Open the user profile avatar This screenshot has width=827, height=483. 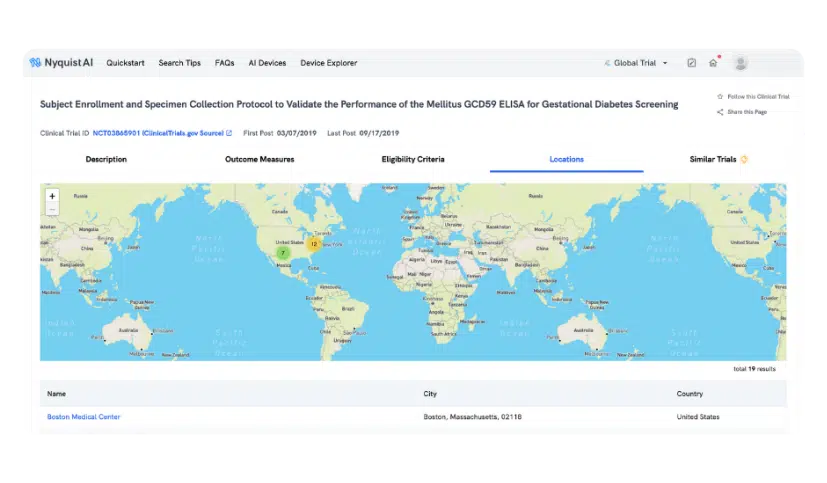coord(741,63)
